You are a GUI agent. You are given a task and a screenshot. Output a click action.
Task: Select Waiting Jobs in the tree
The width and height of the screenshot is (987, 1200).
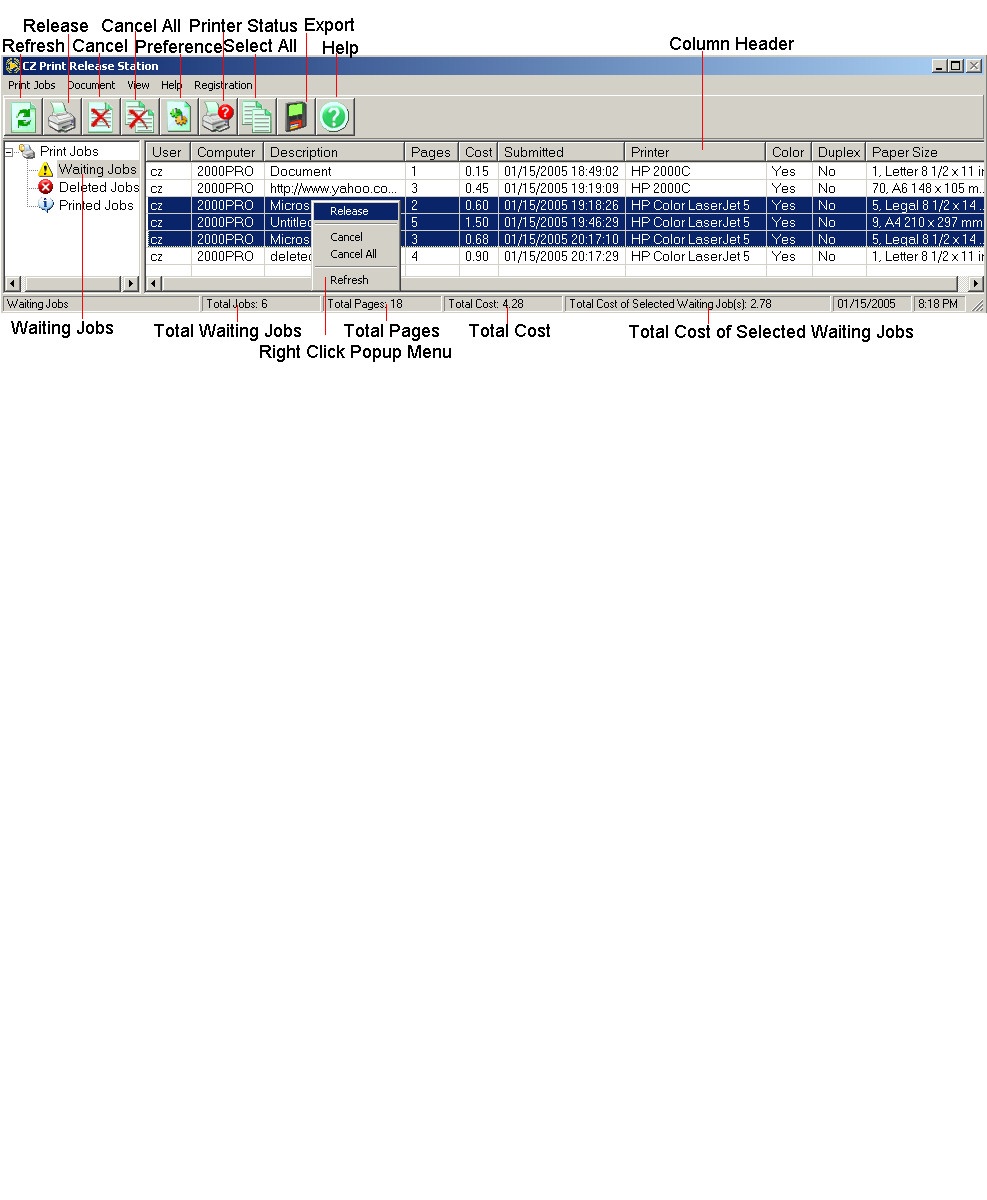pos(97,170)
